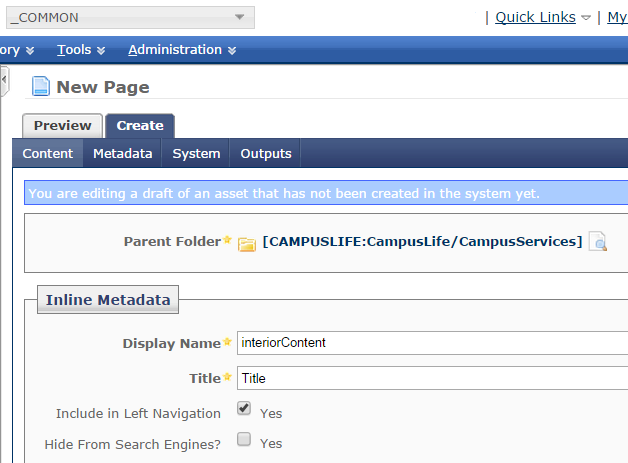Click into the Title text field
The height and width of the screenshot is (463, 628).
point(433,378)
